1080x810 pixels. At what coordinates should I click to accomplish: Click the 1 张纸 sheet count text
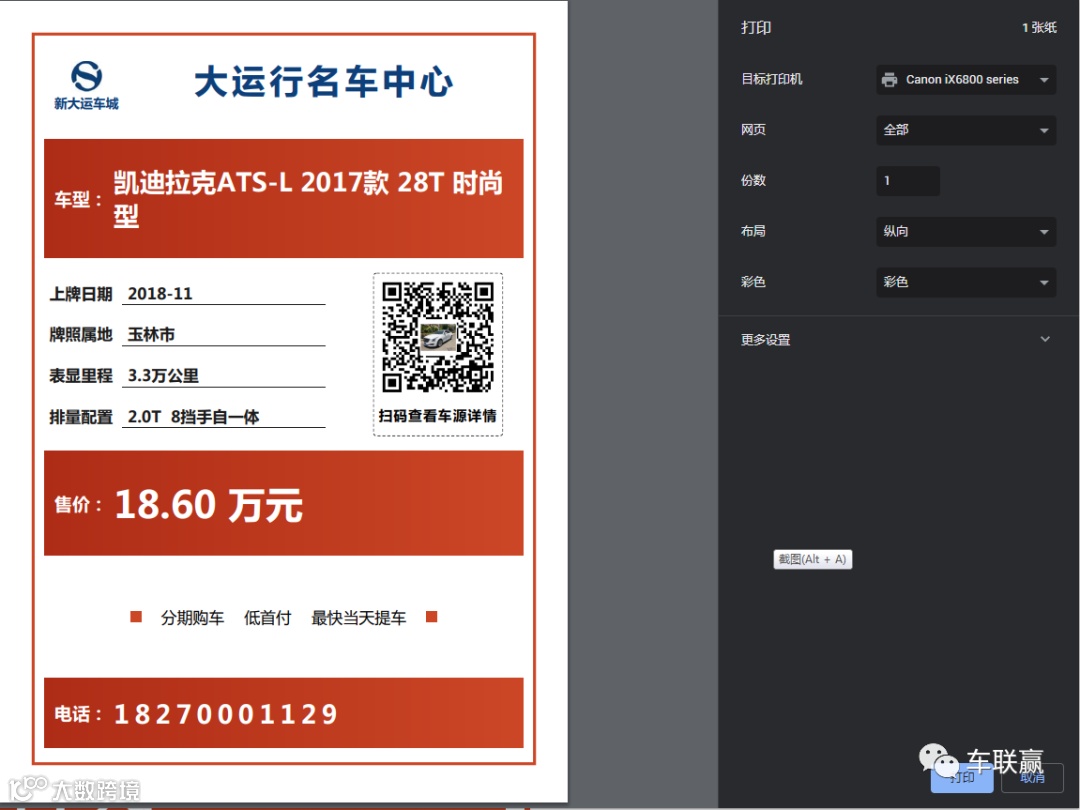tap(1039, 28)
